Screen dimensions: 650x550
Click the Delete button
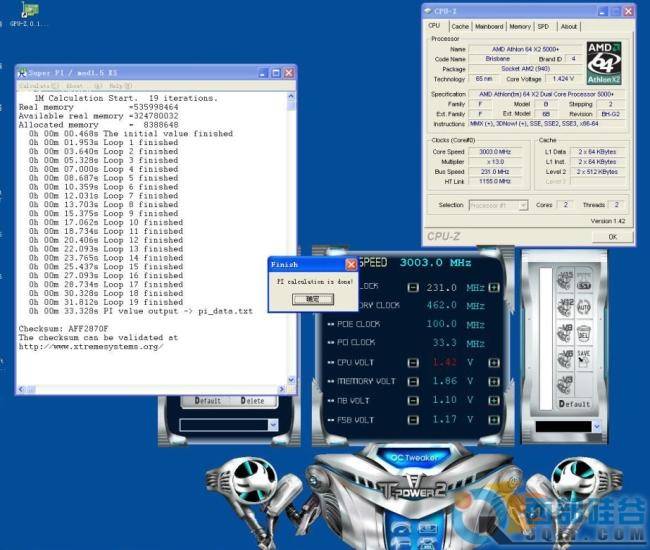[252, 401]
